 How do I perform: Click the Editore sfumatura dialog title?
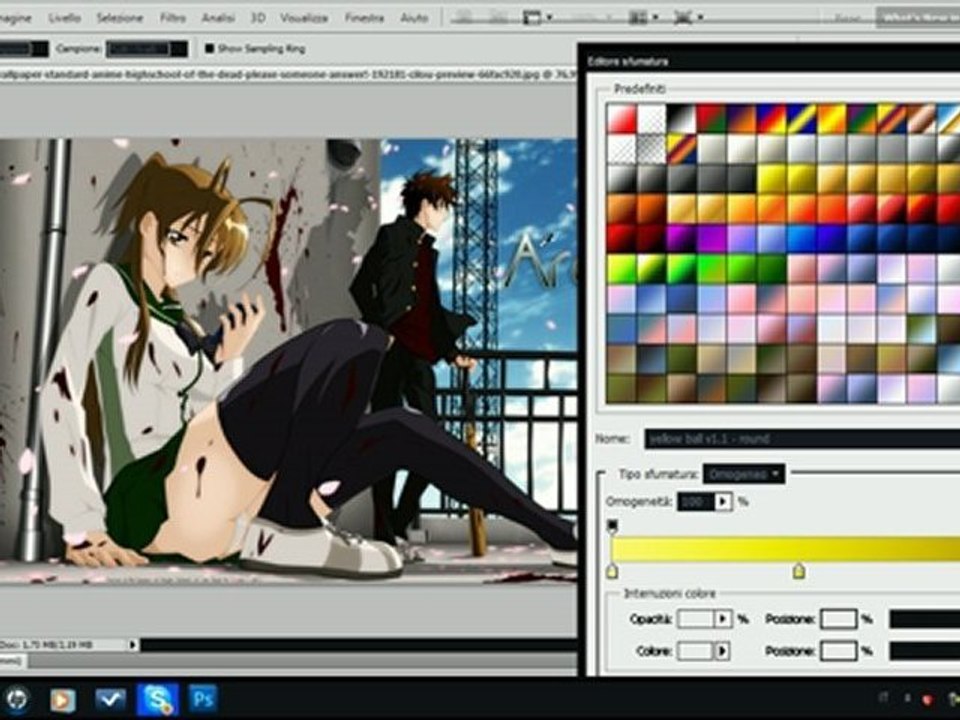pyautogui.click(x=628, y=61)
